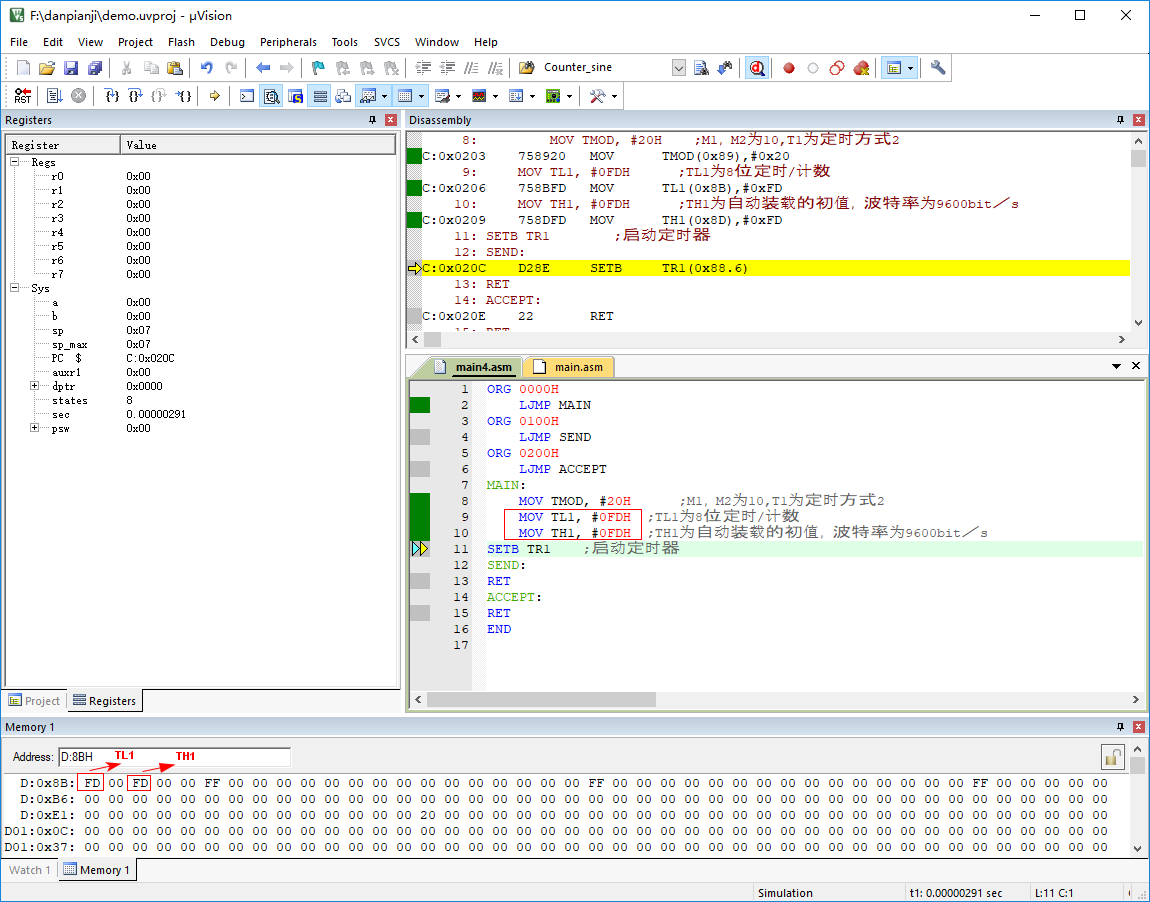Toggle Call Stack Window button

point(343,96)
